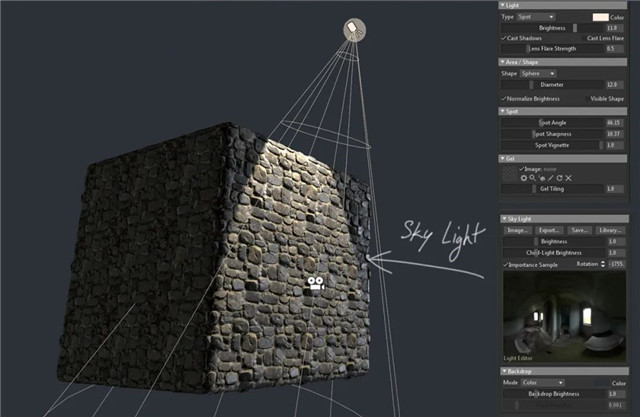This screenshot has width=640, height=417.
Task: Open the Backdrop Mode dropdown
Action: [547, 382]
